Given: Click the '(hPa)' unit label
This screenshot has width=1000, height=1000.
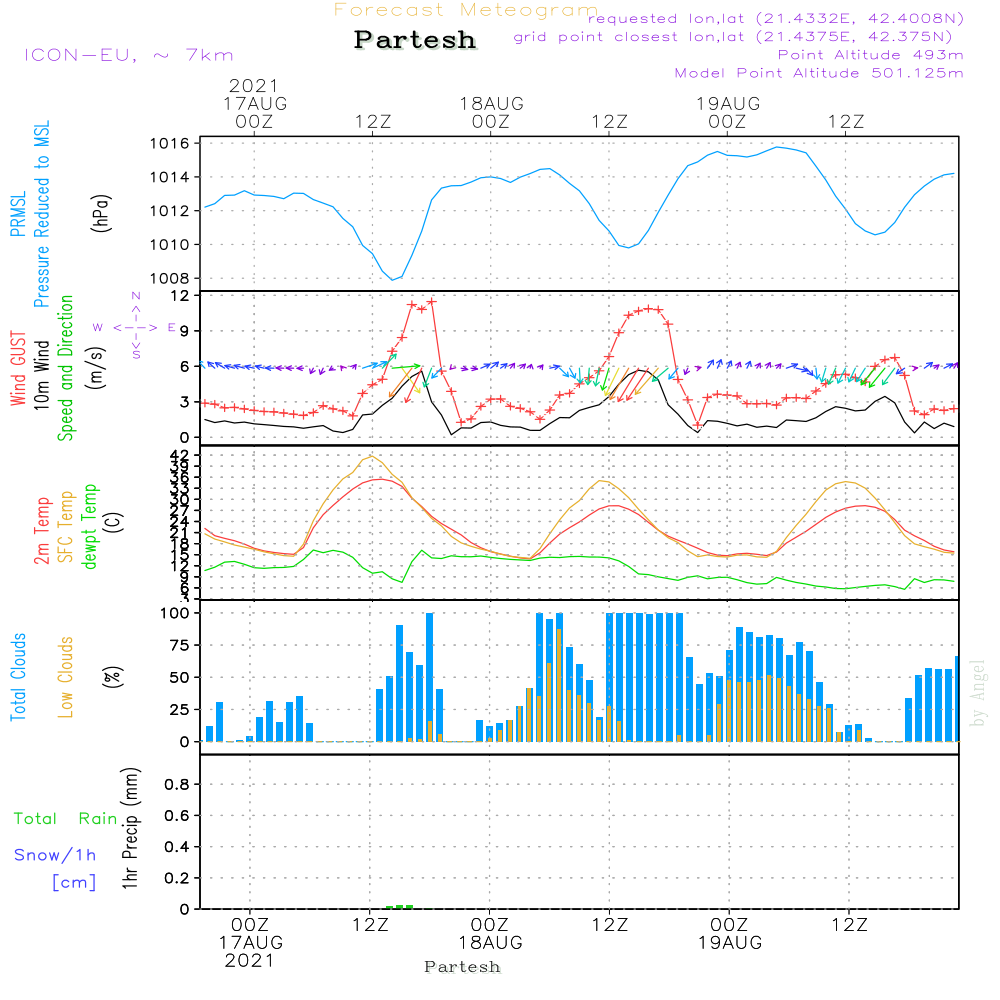Looking at the screenshot, I should pyautogui.click(x=101, y=213).
